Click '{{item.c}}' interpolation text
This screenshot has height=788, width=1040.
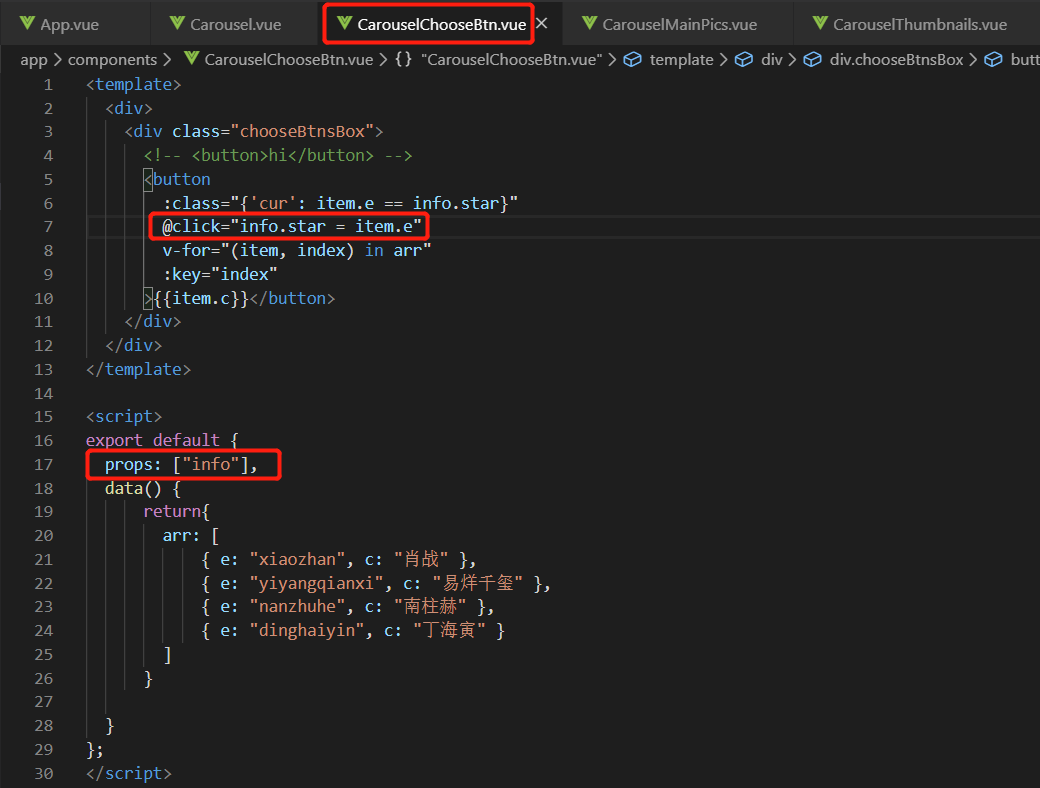pos(201,298)
